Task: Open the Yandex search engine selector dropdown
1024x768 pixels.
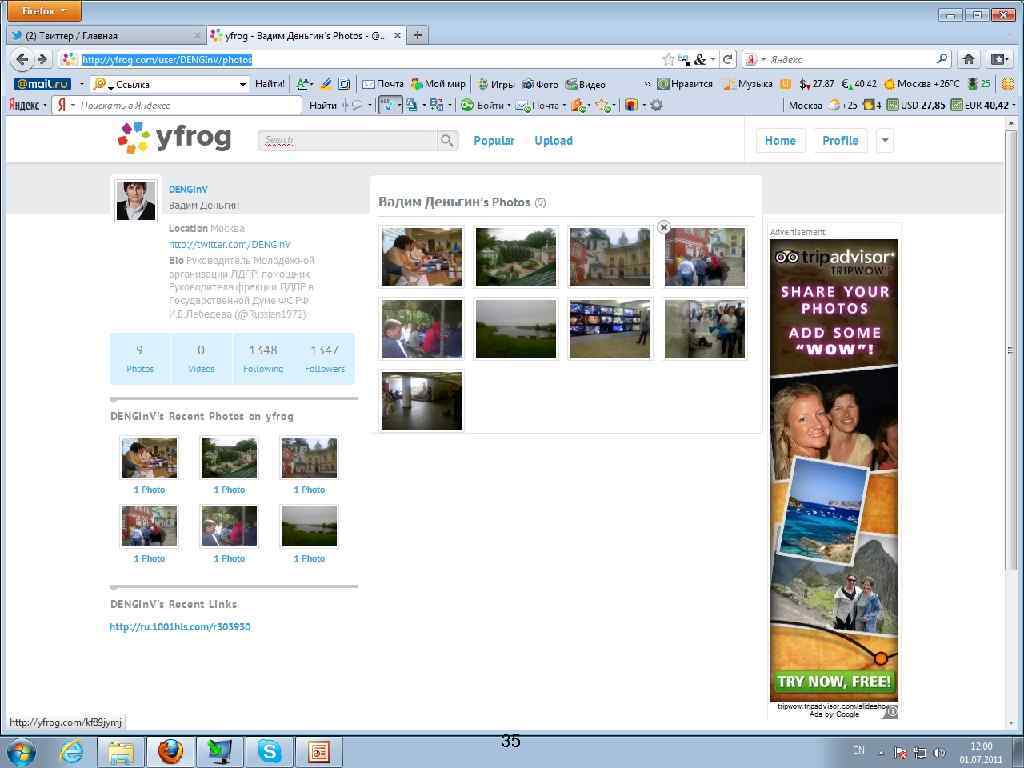Action: point(755,59)
